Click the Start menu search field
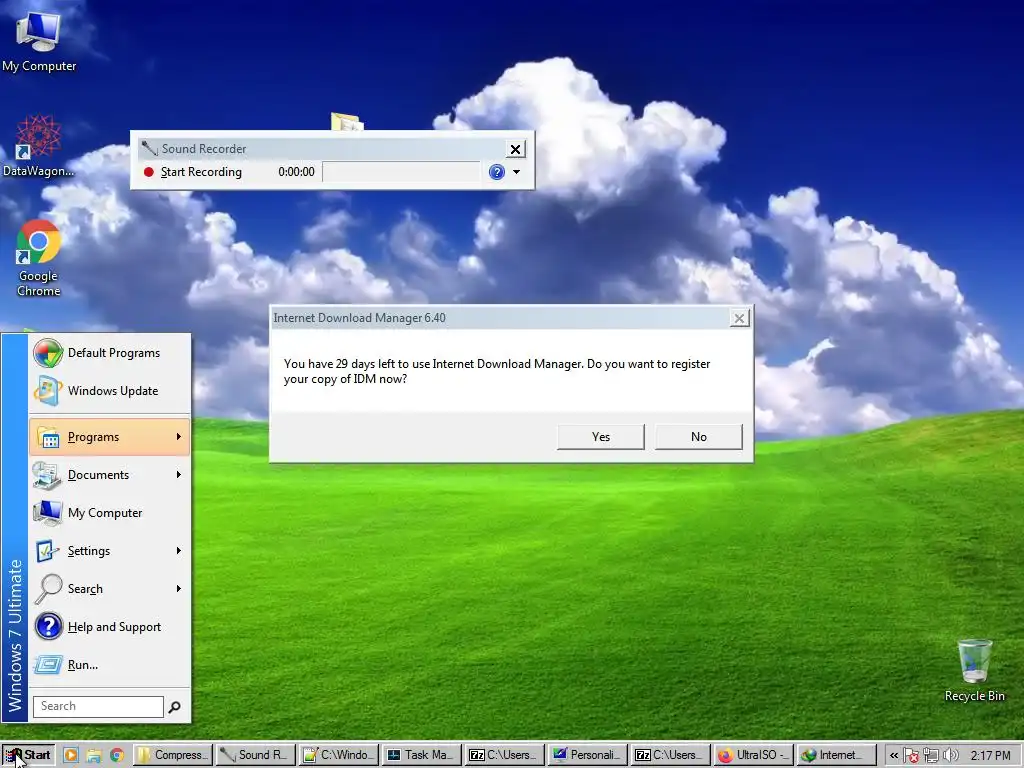The height and width of the screenshot is (768, 1024). pyautogui.click(x=98, y=706)
